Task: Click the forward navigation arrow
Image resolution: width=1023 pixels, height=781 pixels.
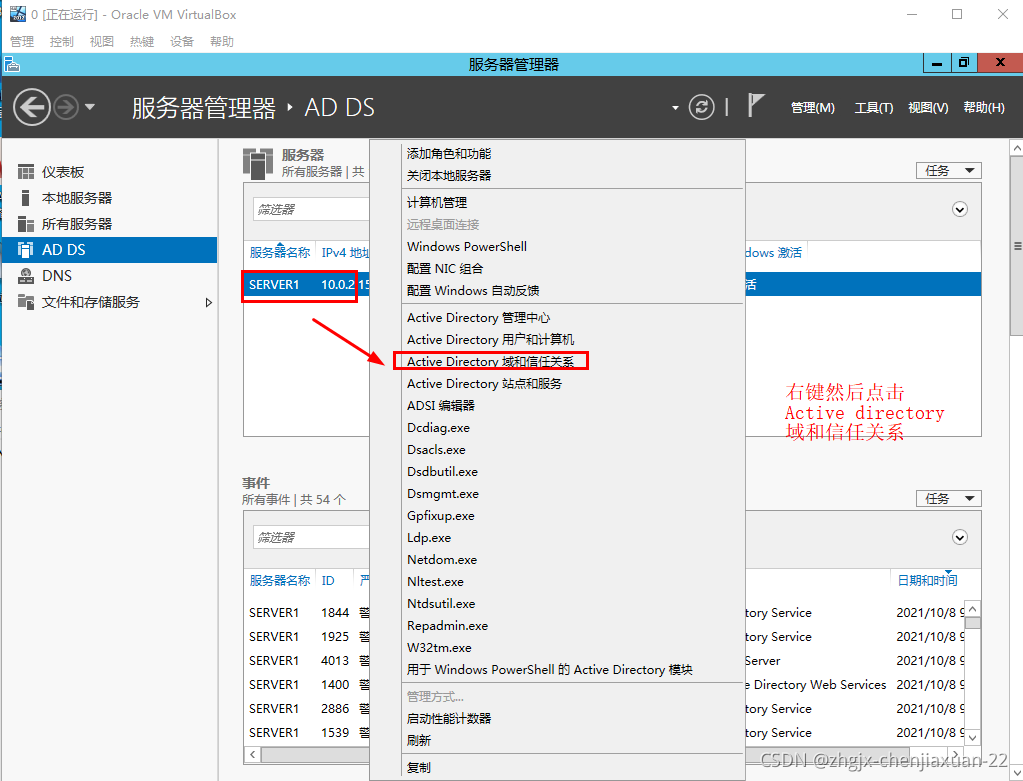Action: [x=66, y=107]
